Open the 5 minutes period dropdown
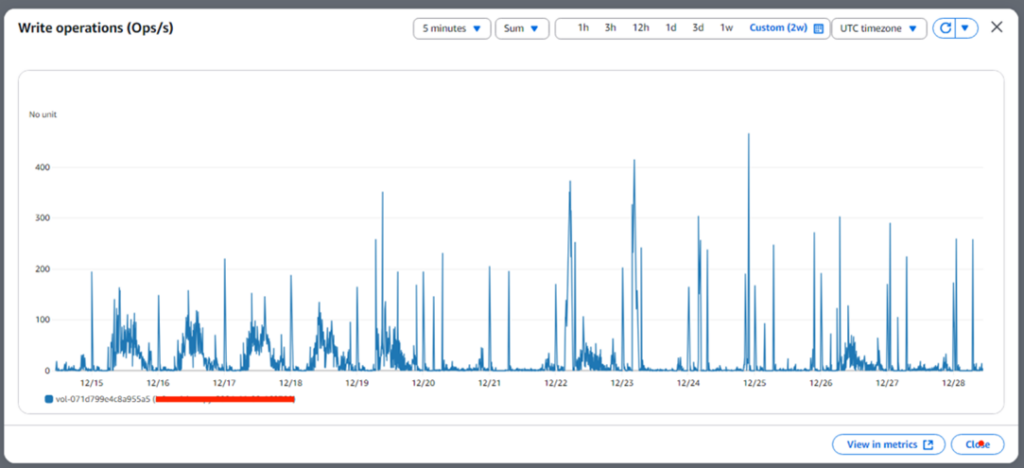Viewport: 1024px width, 468px height. (x=451, y=28)
